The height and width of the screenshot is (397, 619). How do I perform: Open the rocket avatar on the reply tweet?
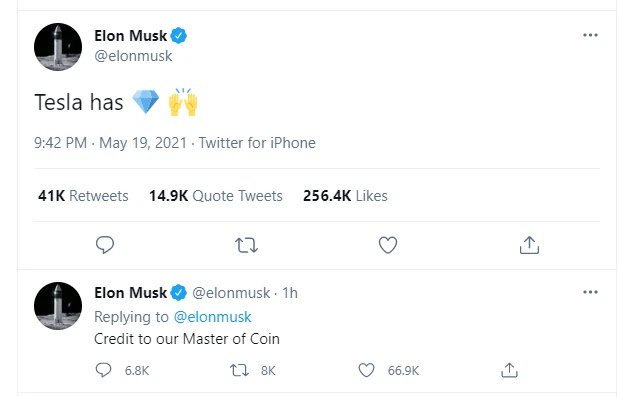(58, 306)
